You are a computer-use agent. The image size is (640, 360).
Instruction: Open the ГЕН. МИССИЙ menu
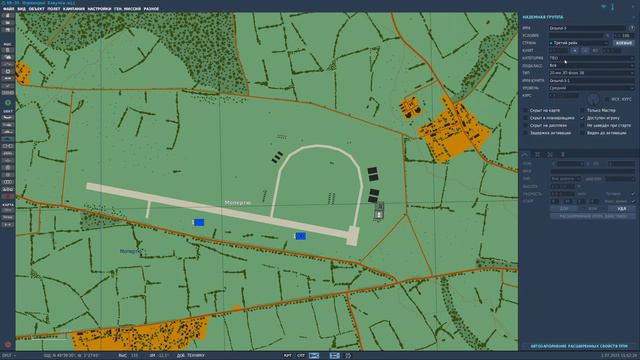[127, 9]
